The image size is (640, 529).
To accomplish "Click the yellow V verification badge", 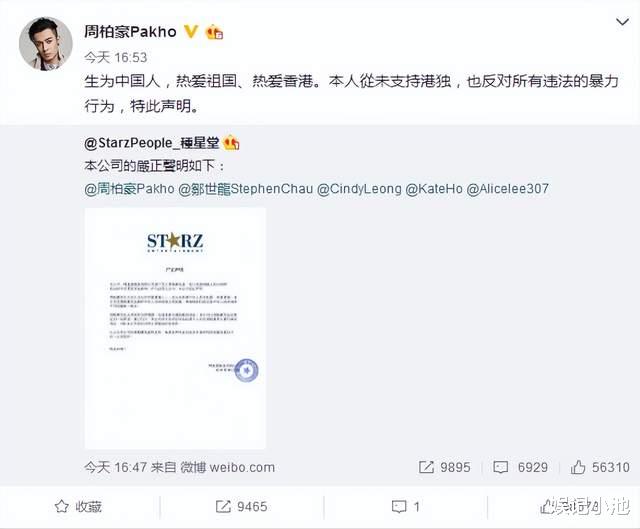I will tap(191, 31).
